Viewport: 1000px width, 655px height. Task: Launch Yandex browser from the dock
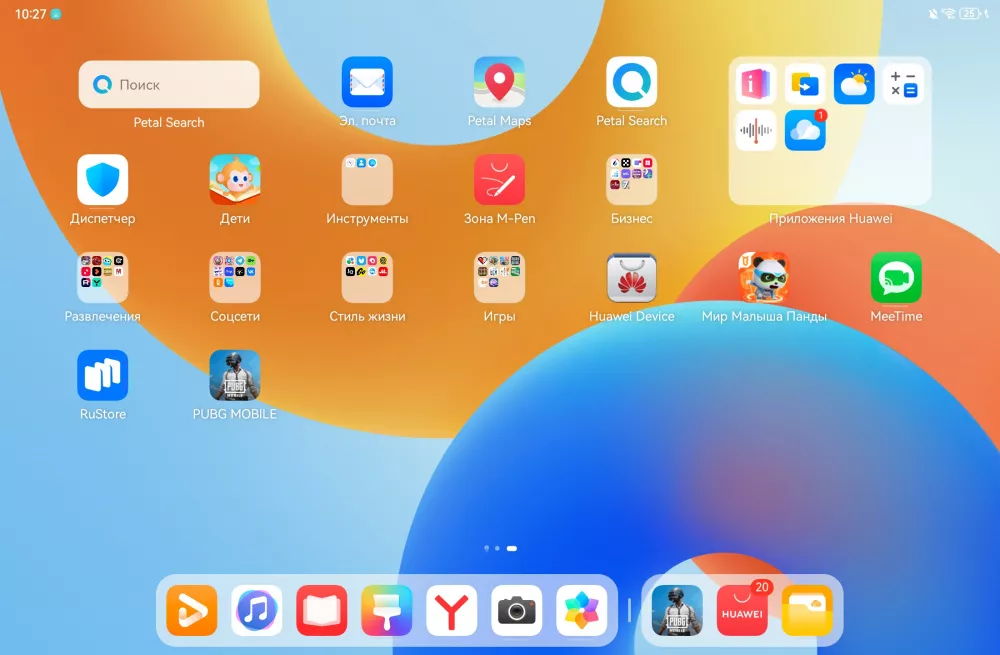coord(452,610)
